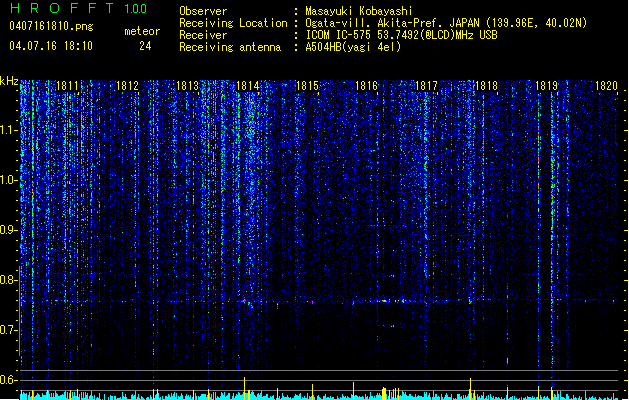Click the 1813 time marker
629x400 pixels.
pyautogui.click(x=187, y=86)
